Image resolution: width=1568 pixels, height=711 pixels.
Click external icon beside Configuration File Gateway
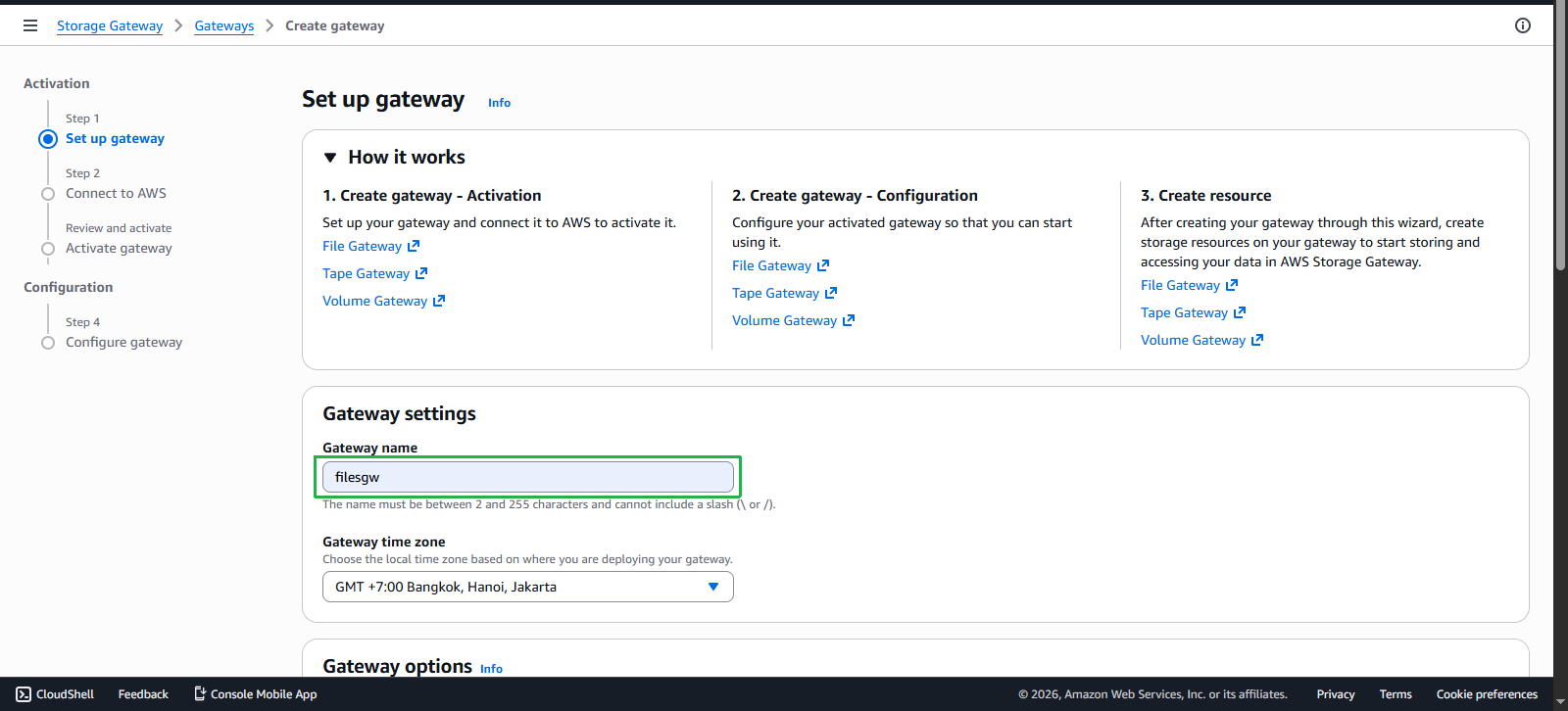(x=823, y=265)
